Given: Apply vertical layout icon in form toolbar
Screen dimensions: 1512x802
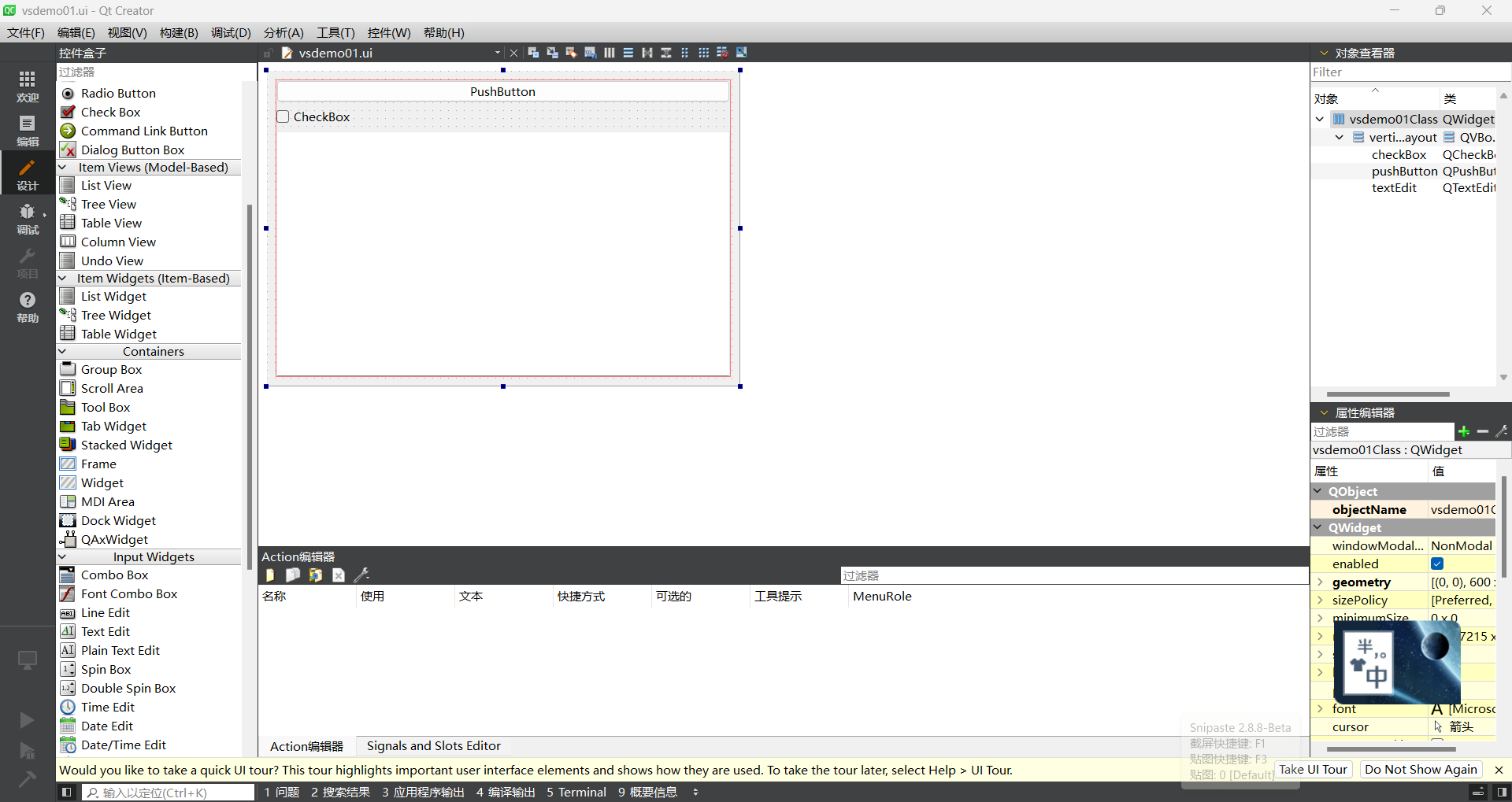Looking at the screenshot, I should 628,53.
